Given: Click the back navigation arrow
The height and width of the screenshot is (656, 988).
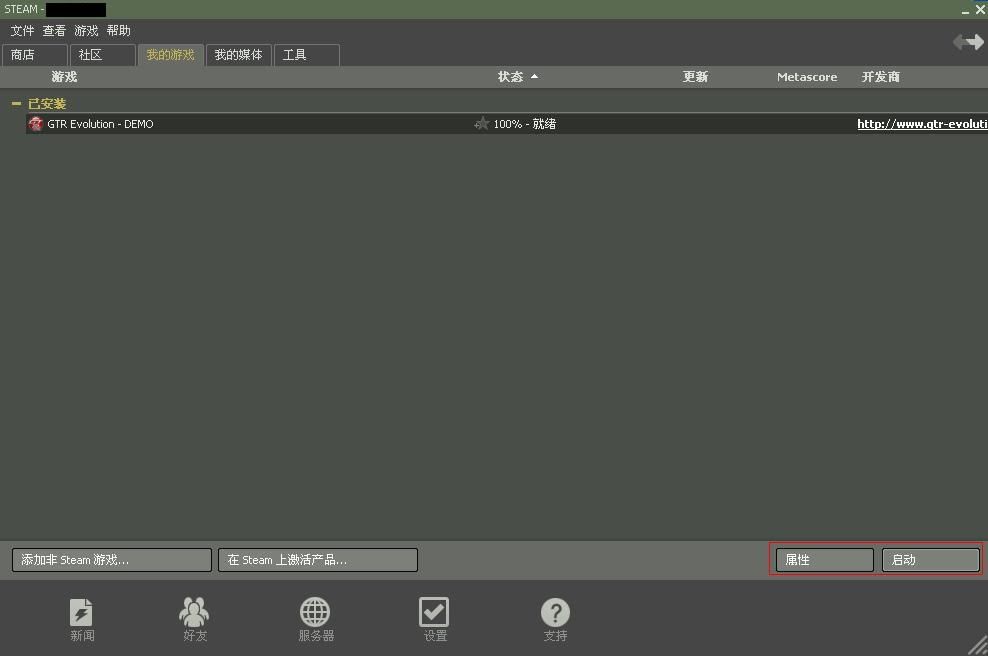Looking at the screenshot, I should coord(959,42).
